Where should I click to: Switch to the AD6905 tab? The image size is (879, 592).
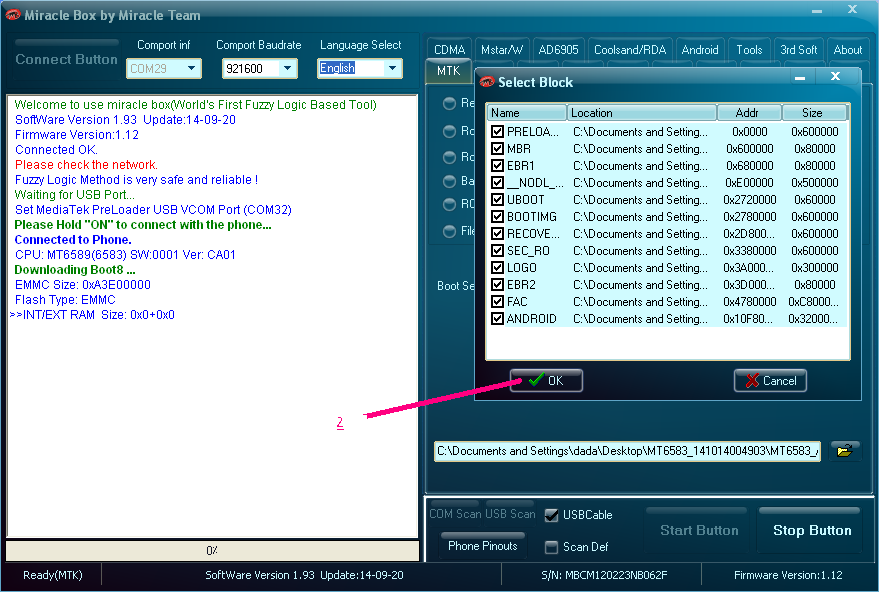point(558,49)
